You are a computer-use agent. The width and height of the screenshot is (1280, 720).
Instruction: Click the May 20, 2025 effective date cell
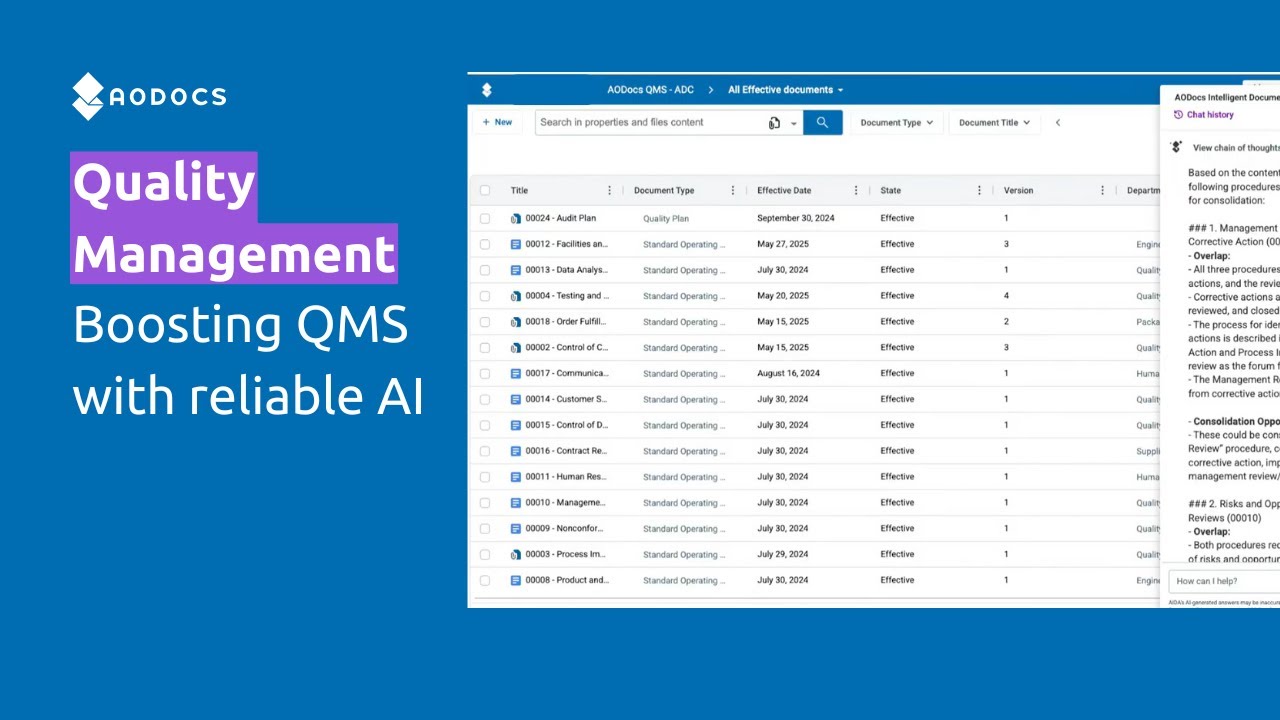(x=782, y=296)
